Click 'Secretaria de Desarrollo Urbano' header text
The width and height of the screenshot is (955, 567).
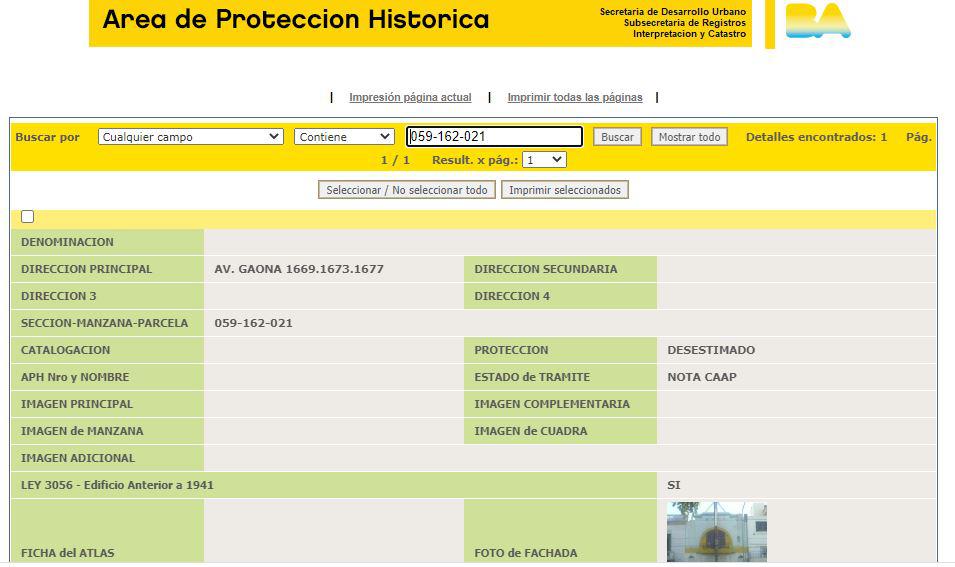(672, 12)
